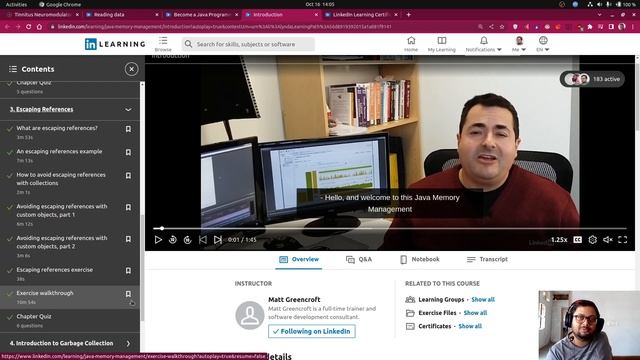Bookmark 'An escaping references example' lesson
The image size is (640, 360).
[x=128, y=152]
